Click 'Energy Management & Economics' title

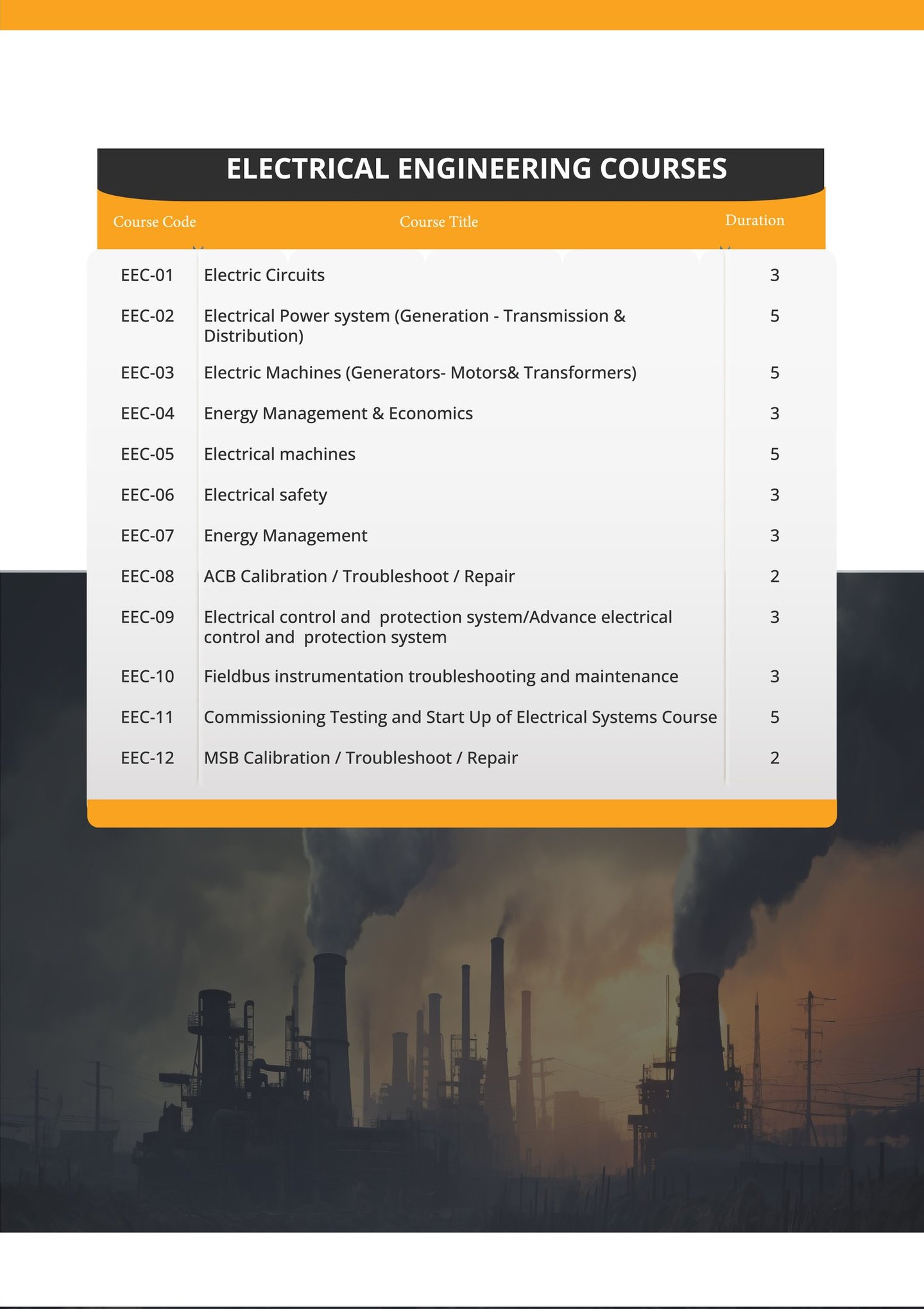point(338,414)
